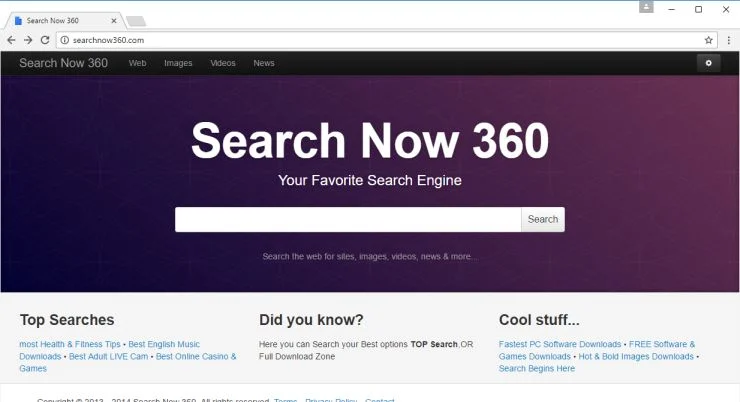
Task: Select the 'TOP Search' bold text
Action: 434,344
